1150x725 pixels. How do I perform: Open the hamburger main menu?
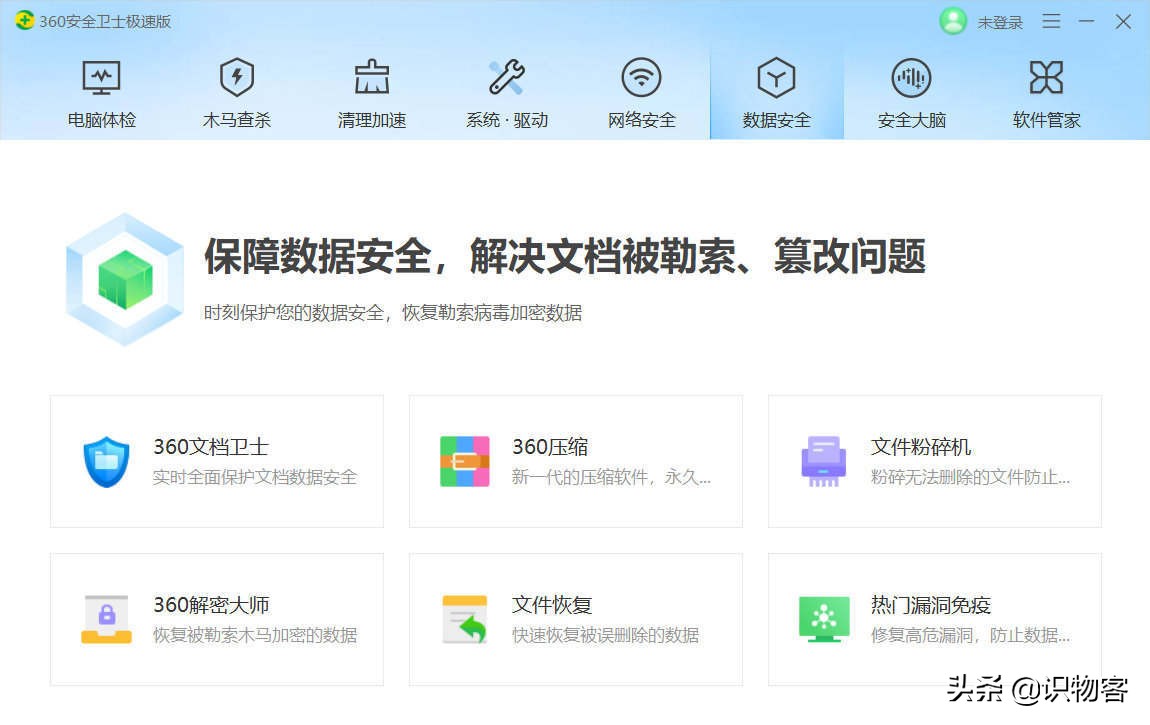click(x=1051, y=21)
